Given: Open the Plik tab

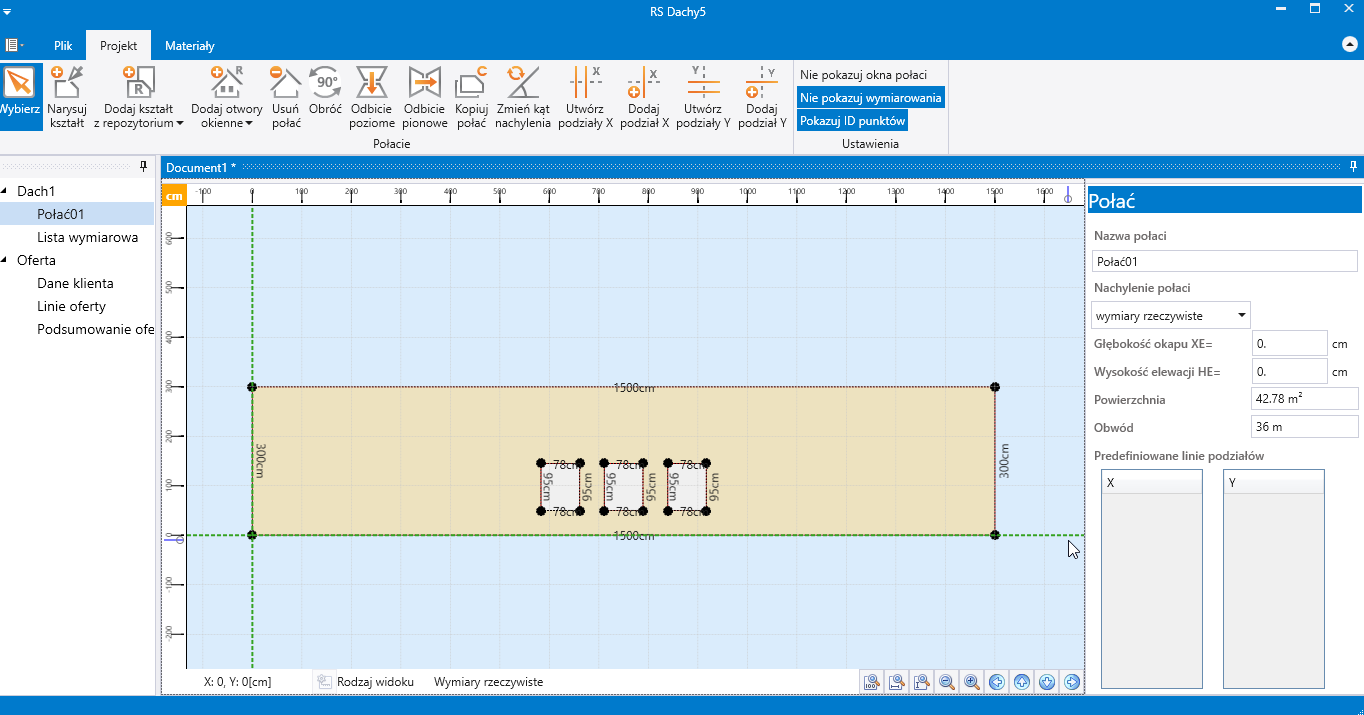Looking at the screenshot, I should point(63,46).
